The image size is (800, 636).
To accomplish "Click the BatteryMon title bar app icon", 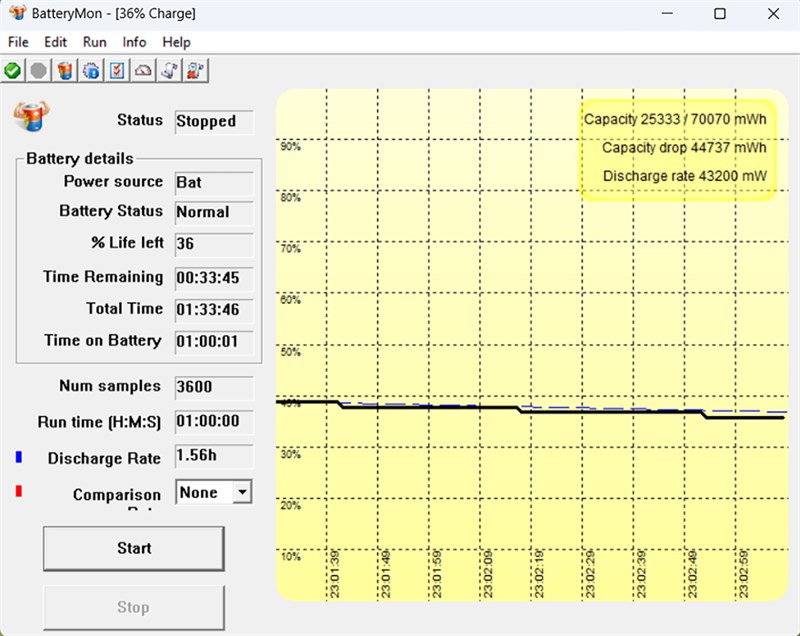I will click(17, 13).
